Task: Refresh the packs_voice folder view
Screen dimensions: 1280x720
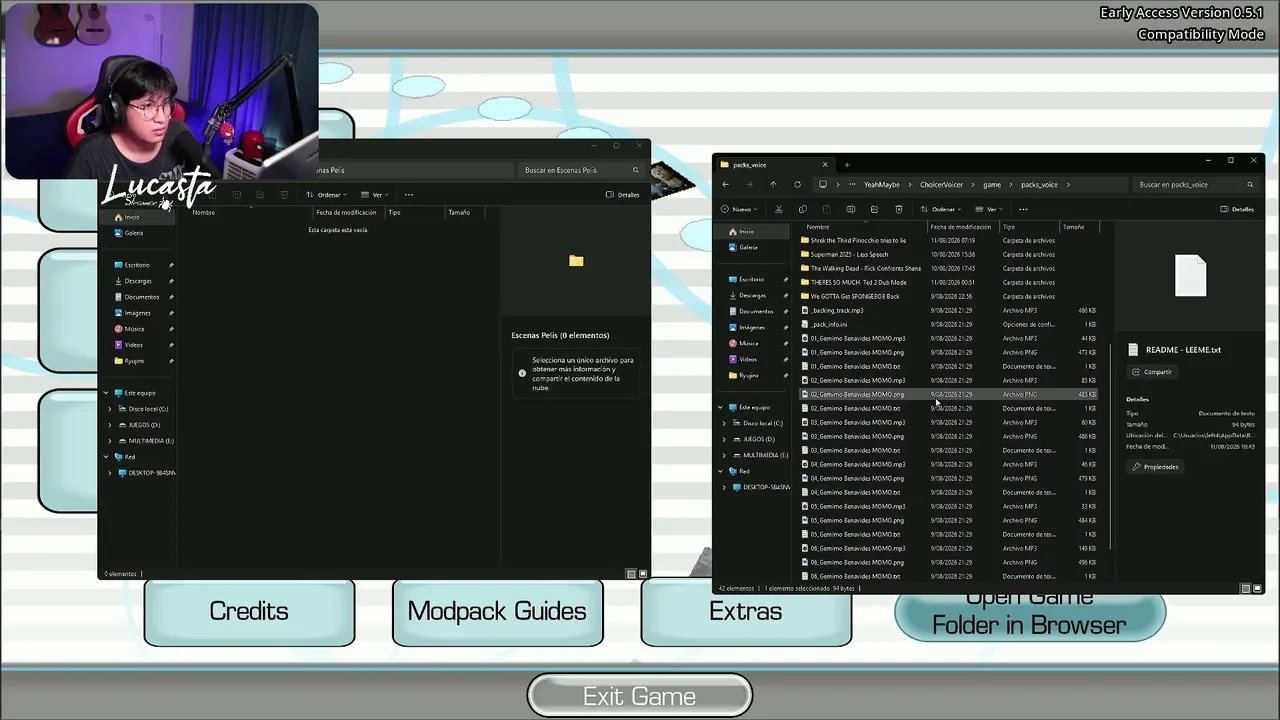Action: tap(797, 184)
